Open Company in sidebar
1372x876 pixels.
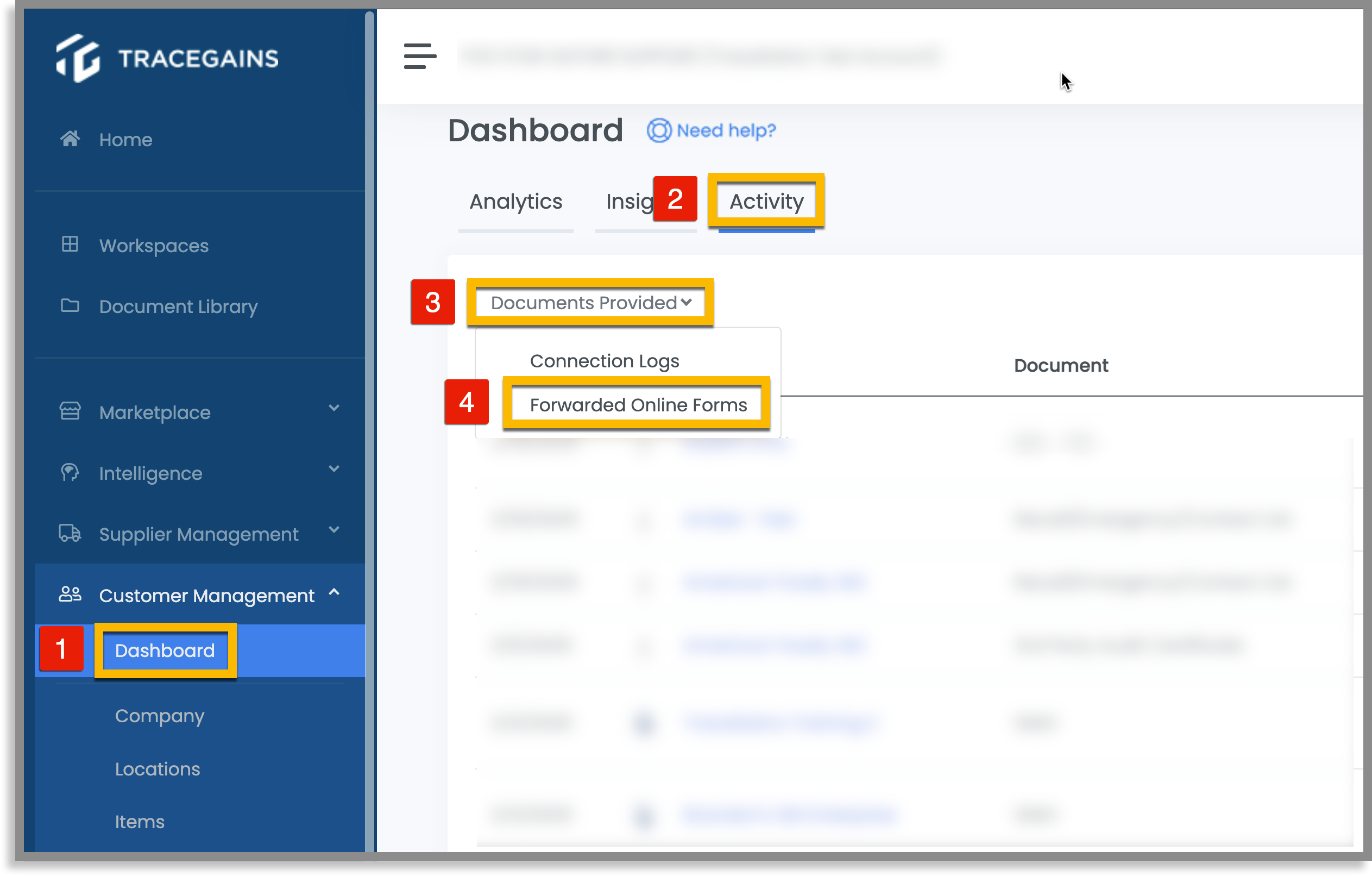coord(160,716)
